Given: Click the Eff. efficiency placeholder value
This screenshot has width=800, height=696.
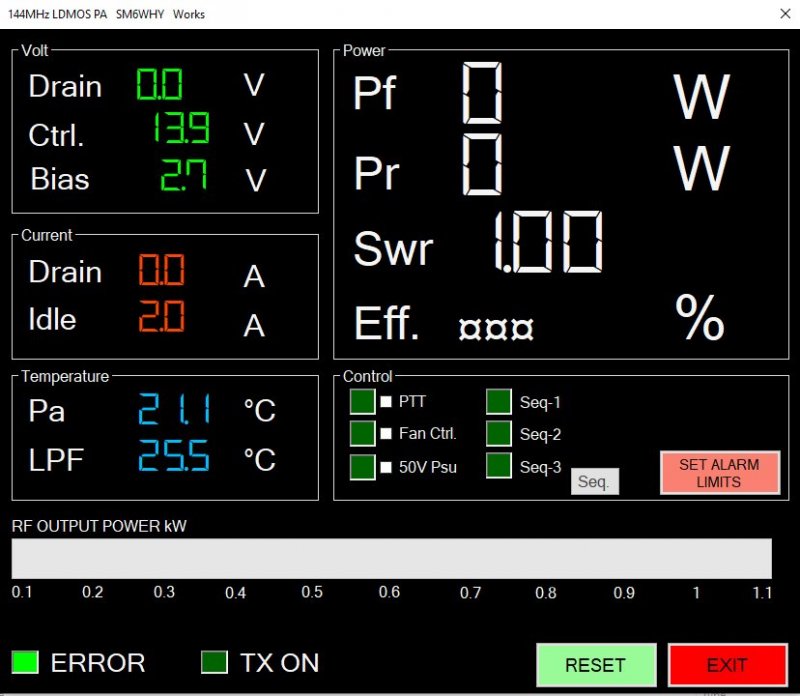Looking at the screenshot, I should coord(496,329).
